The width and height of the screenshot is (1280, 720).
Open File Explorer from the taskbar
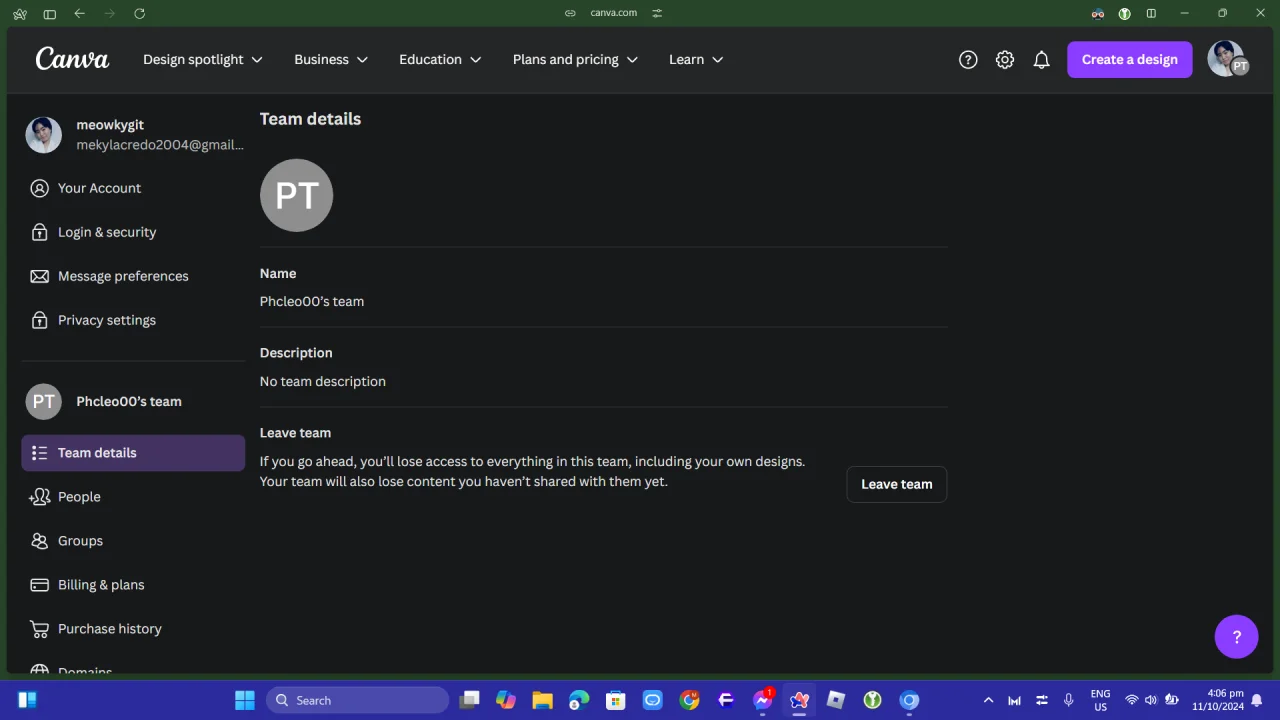[x=542, y=700]
